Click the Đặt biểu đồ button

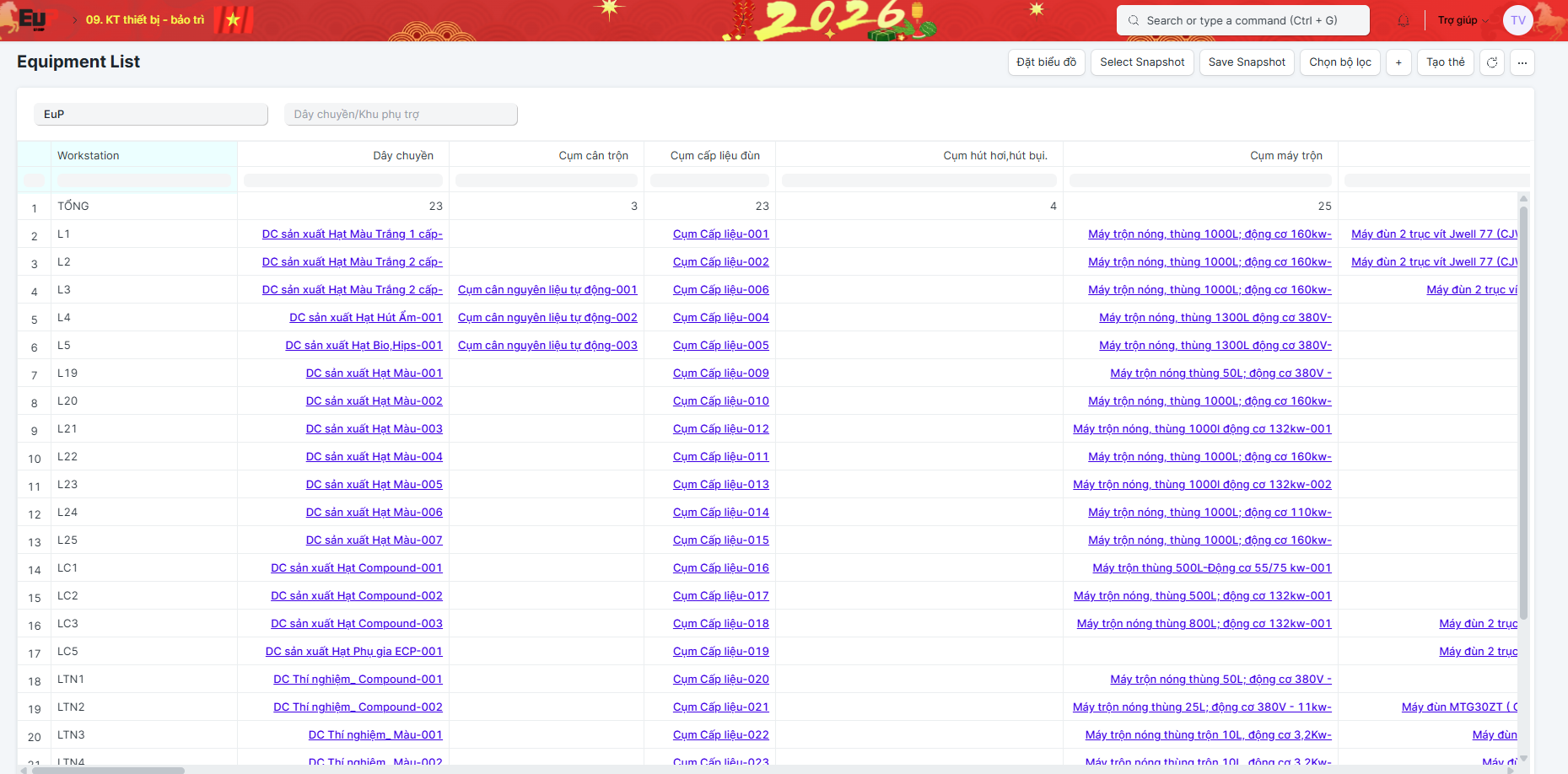pos(1046,62)
